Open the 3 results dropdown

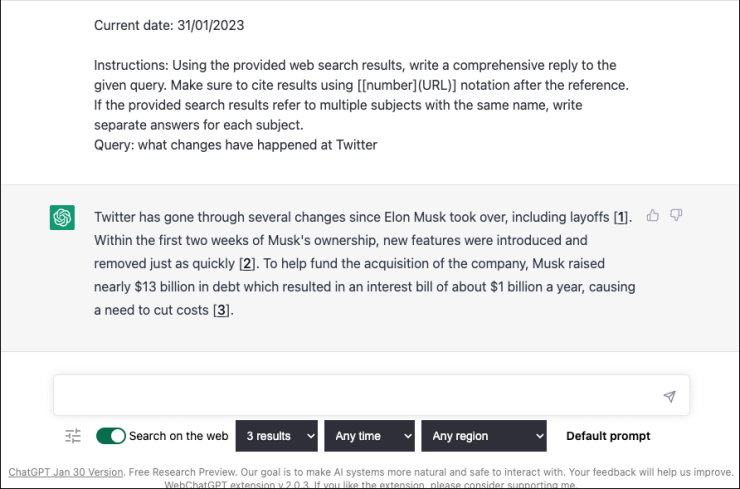(x=277, y=436)
